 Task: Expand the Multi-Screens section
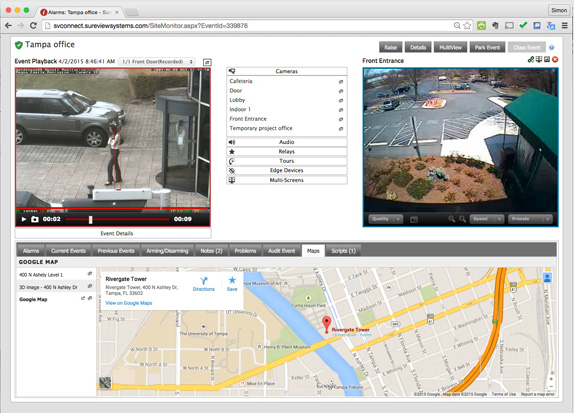coord(287,180)
